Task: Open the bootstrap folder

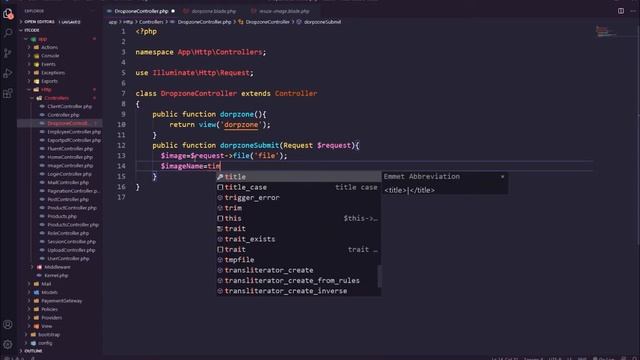Action: click(x=49, y=335)
